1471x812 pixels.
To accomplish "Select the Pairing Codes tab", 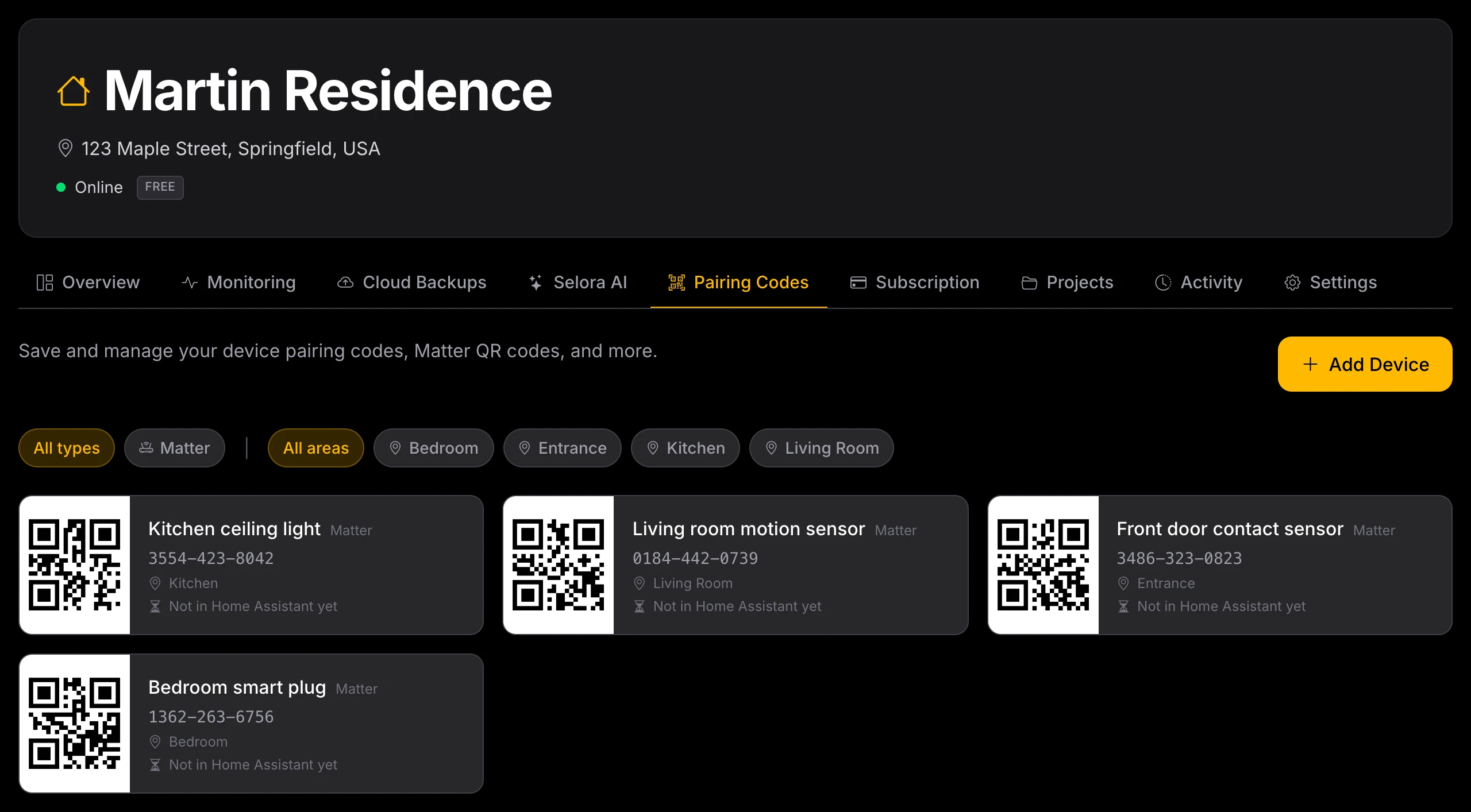I will click(738, 282).
